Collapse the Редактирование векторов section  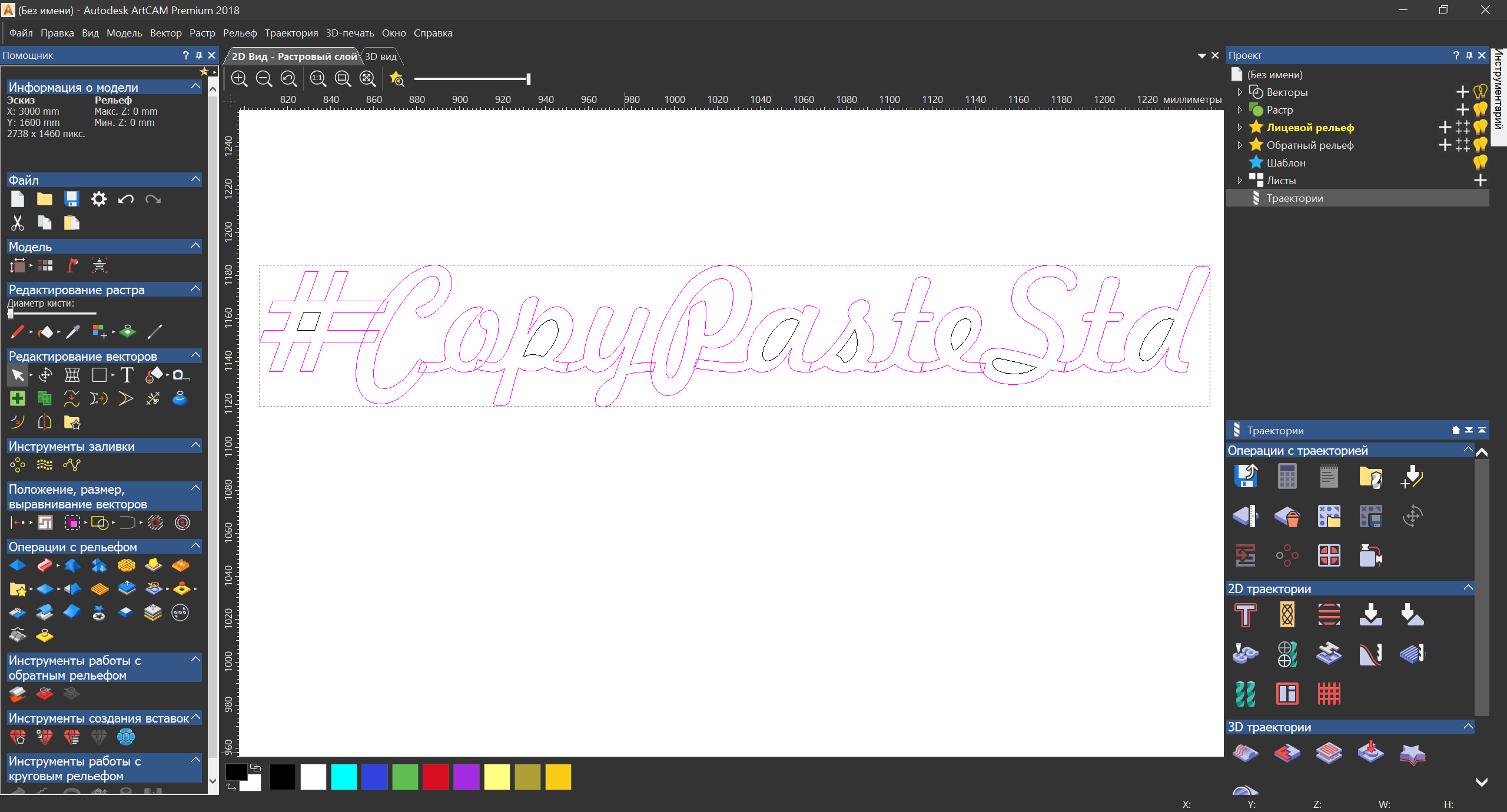click(x=196, y=355)
